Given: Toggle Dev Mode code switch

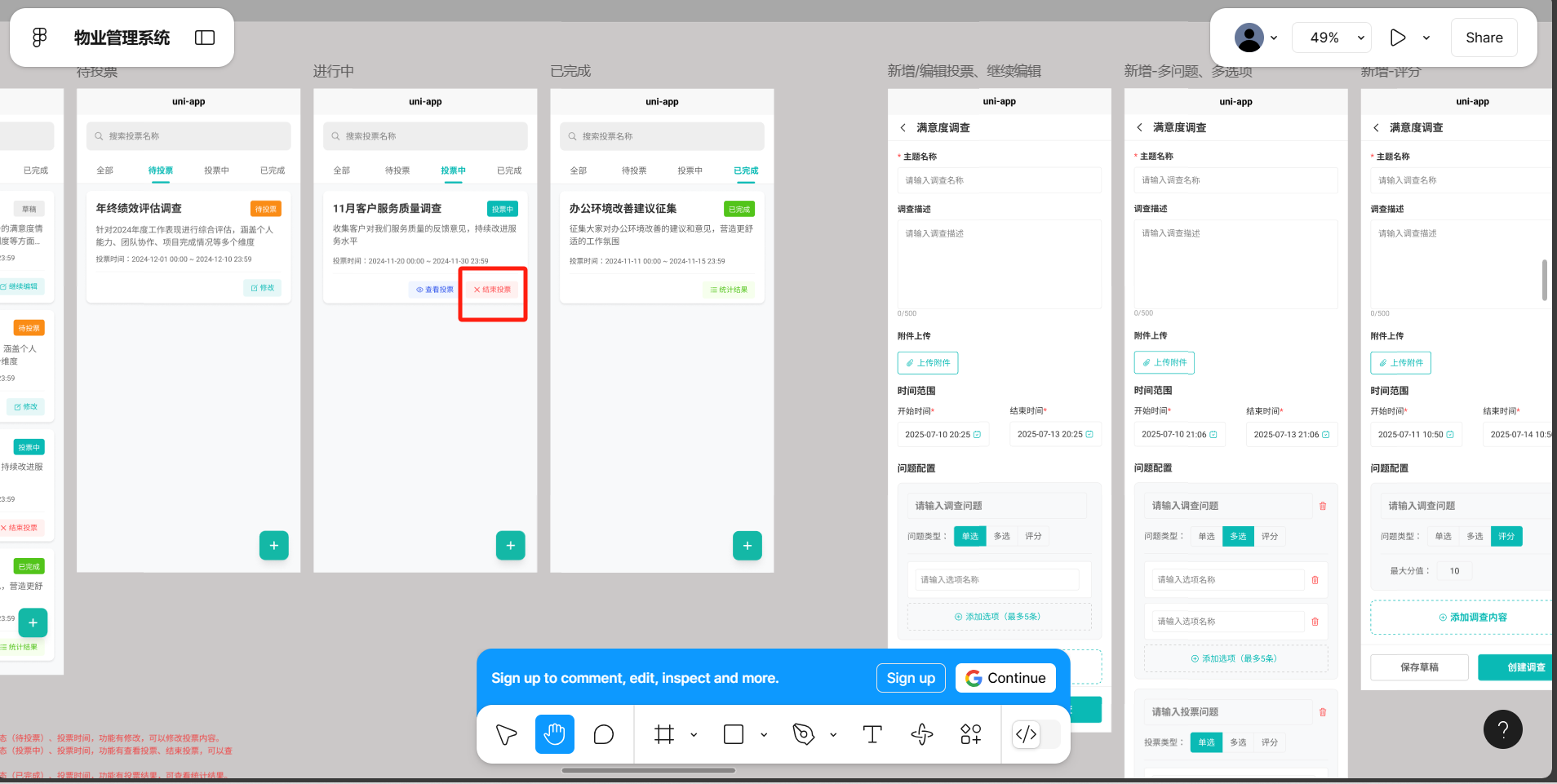Looking at the screenshot, I should point(1027,734).
